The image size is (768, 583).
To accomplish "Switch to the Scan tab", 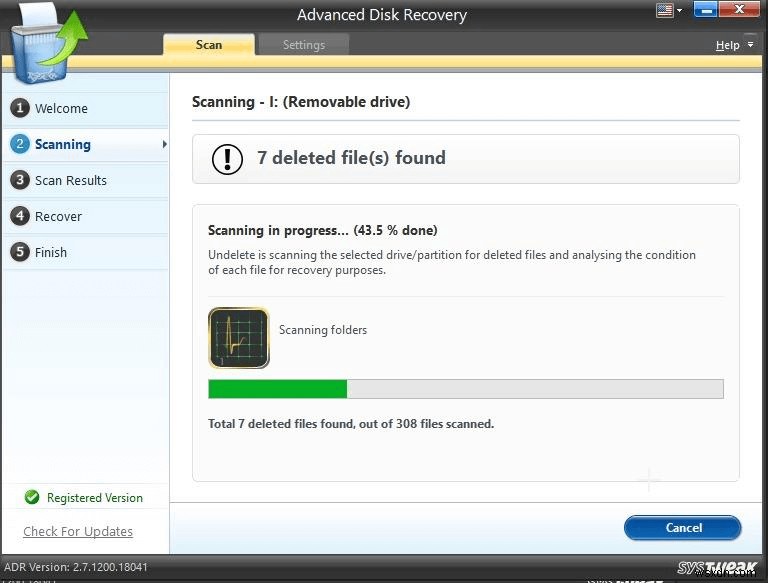I will tap(209, 45).
